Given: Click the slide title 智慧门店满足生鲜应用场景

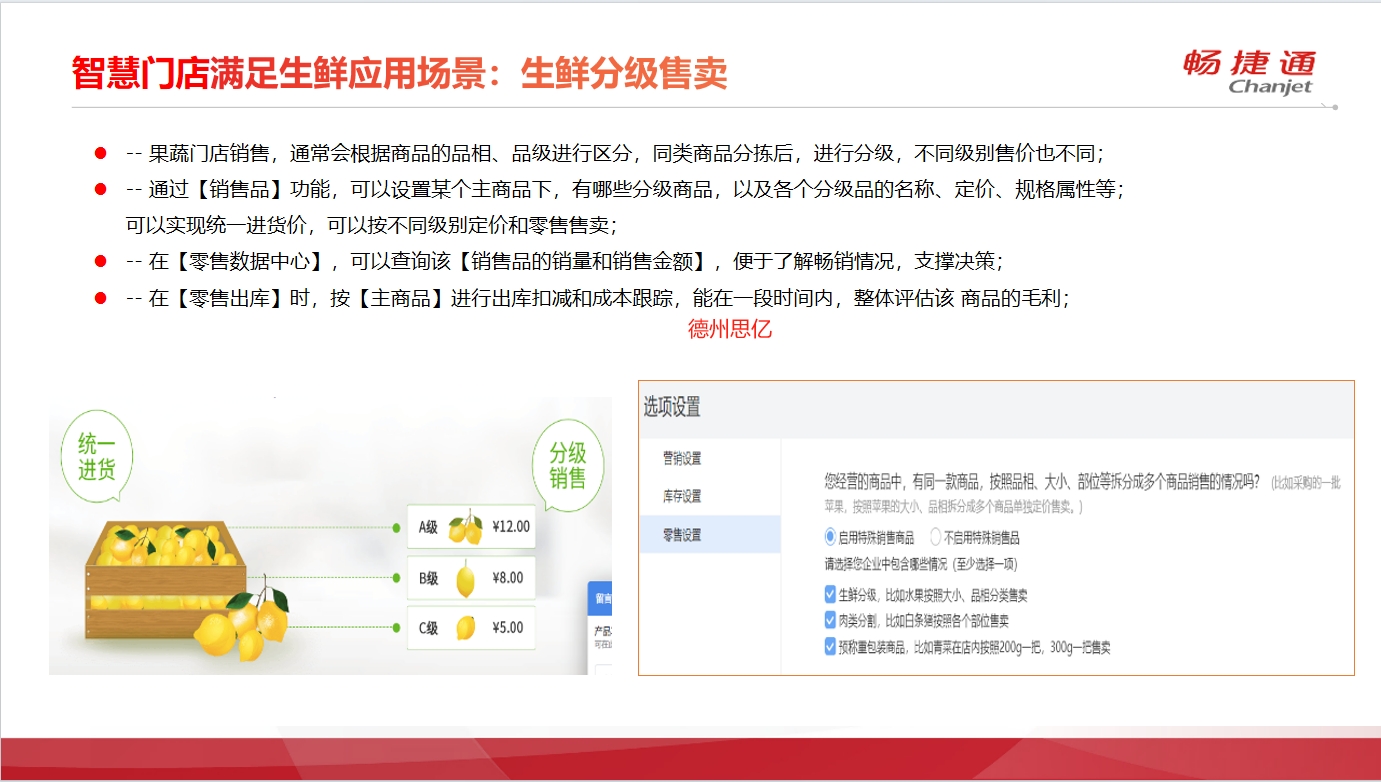Looking at the screenshot, I should pyautogui.click(x=281, y=74).
